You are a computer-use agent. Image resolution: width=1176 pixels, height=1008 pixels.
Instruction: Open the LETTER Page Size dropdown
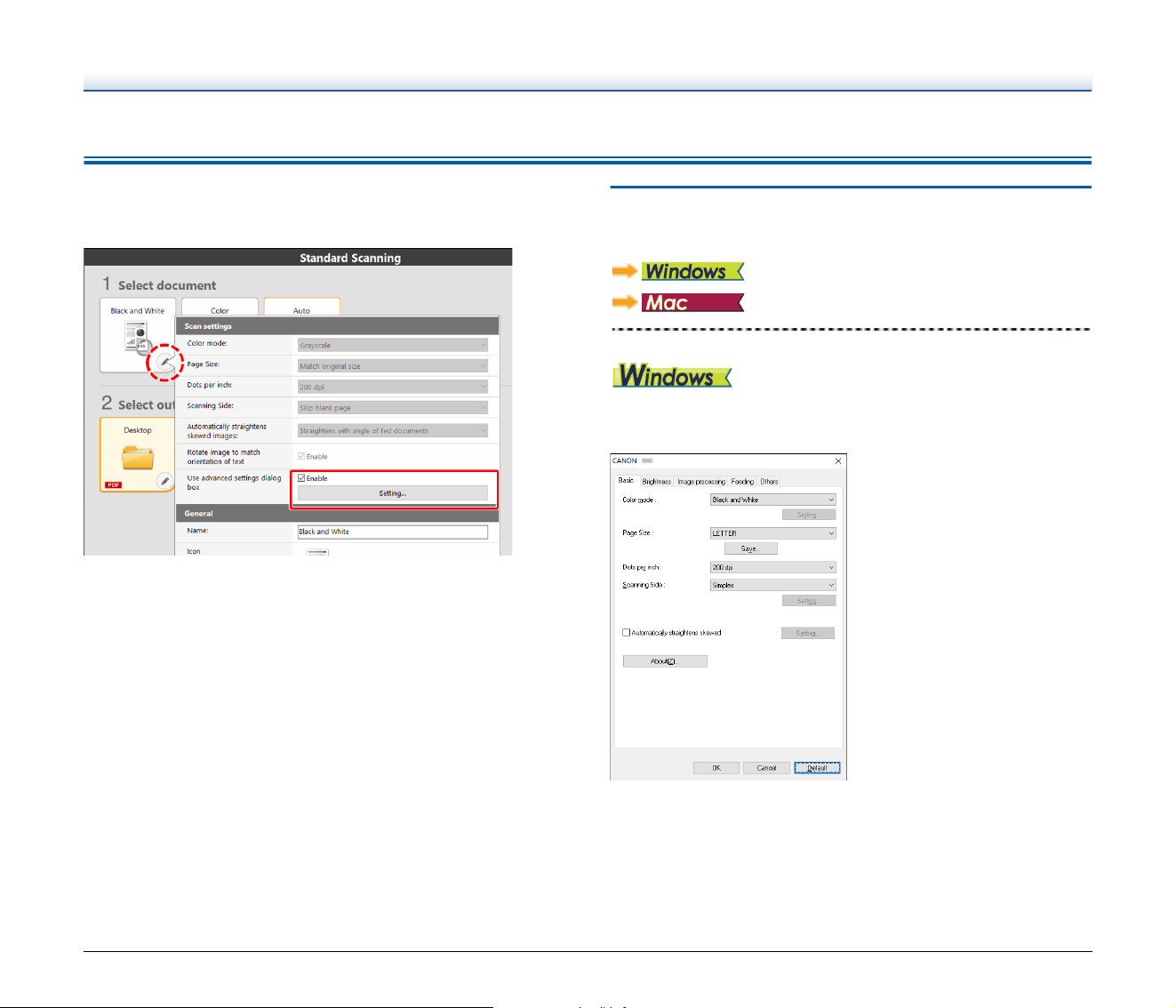tap(773, 533)
